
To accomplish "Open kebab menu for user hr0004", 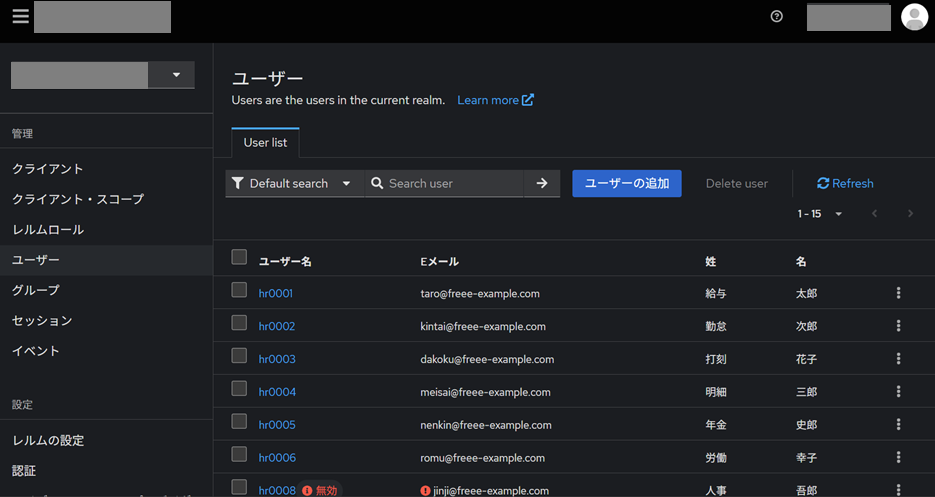I will coord(898,392).
